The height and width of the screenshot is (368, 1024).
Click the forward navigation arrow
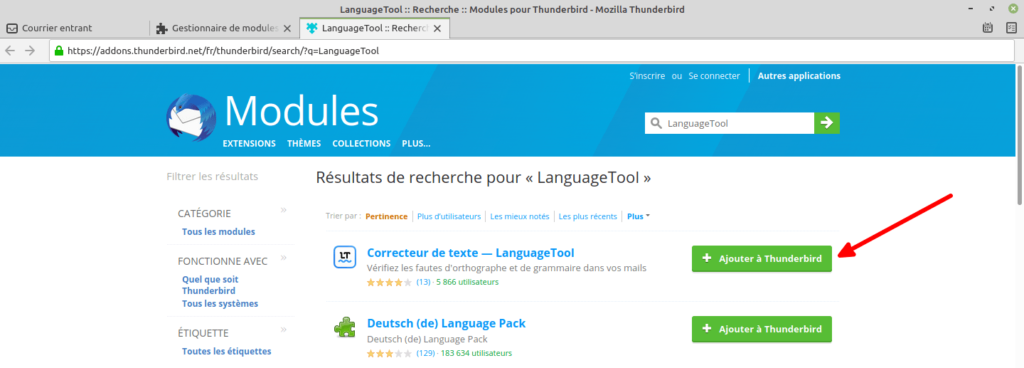click(29, 50)
